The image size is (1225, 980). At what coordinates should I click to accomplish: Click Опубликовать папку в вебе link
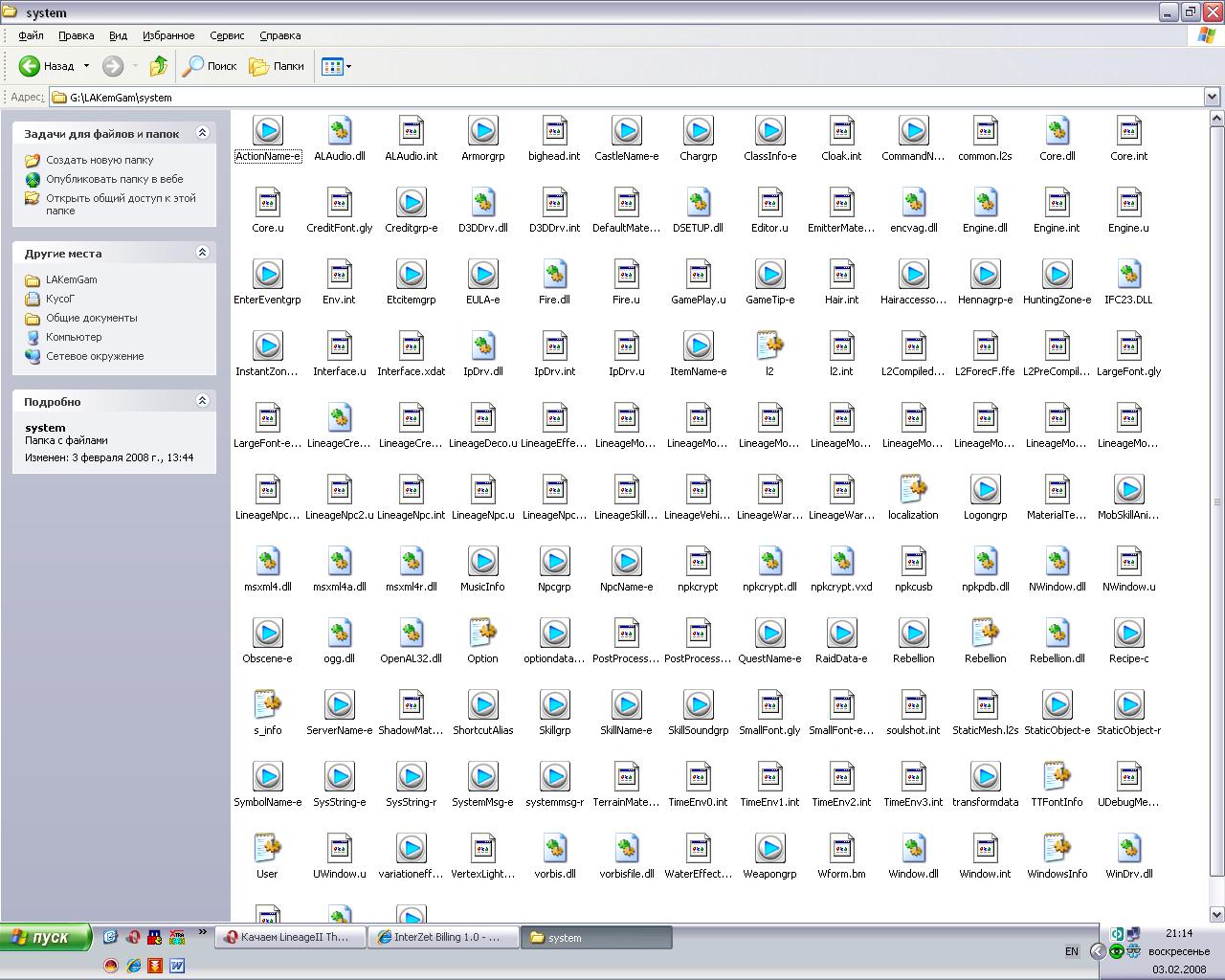point(115,179)
